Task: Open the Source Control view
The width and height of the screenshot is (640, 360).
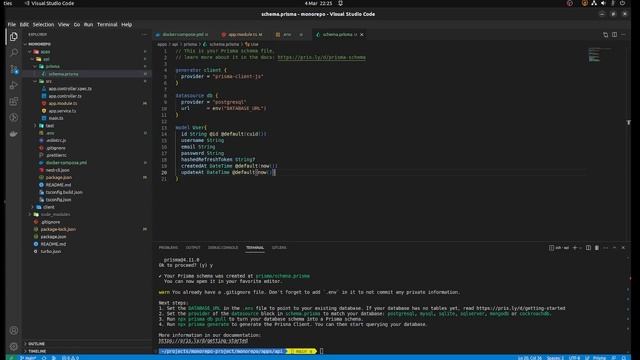Action: point(13,69)
